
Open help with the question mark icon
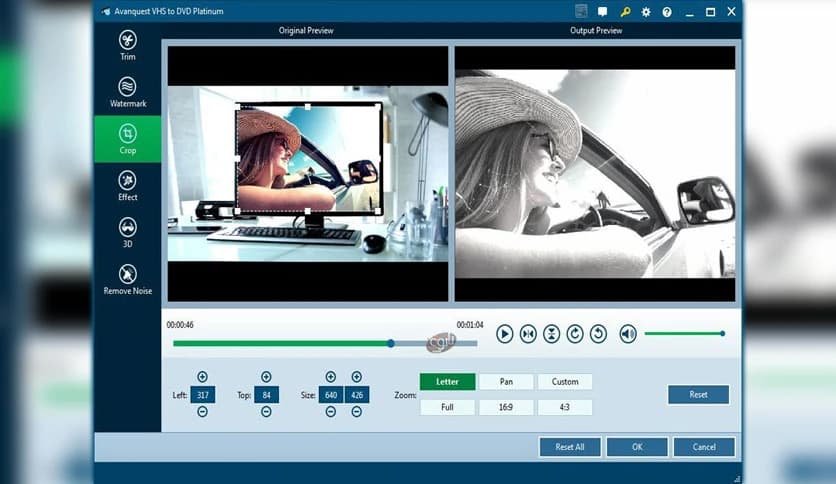[667, 12]
